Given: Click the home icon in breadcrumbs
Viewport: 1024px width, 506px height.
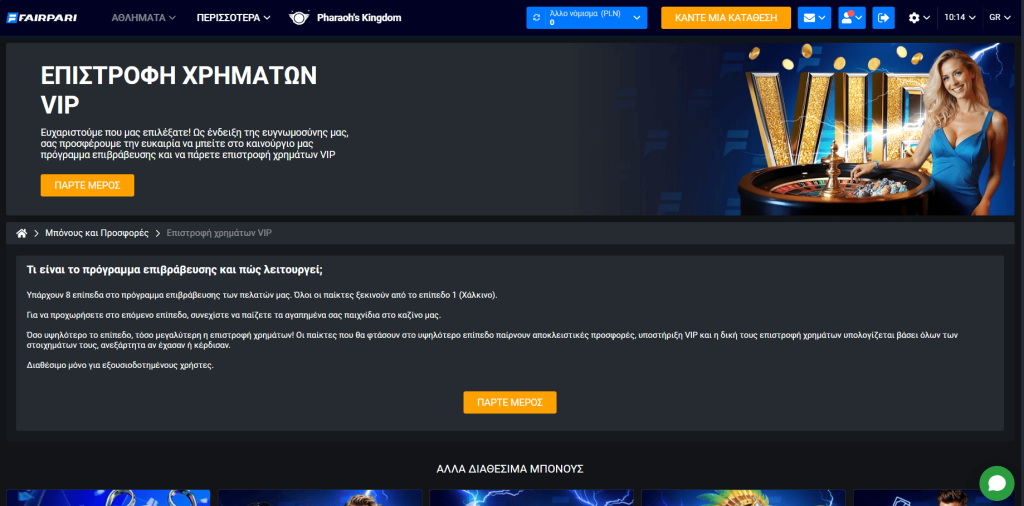Looking at the screenshot, I should (22, 233).
